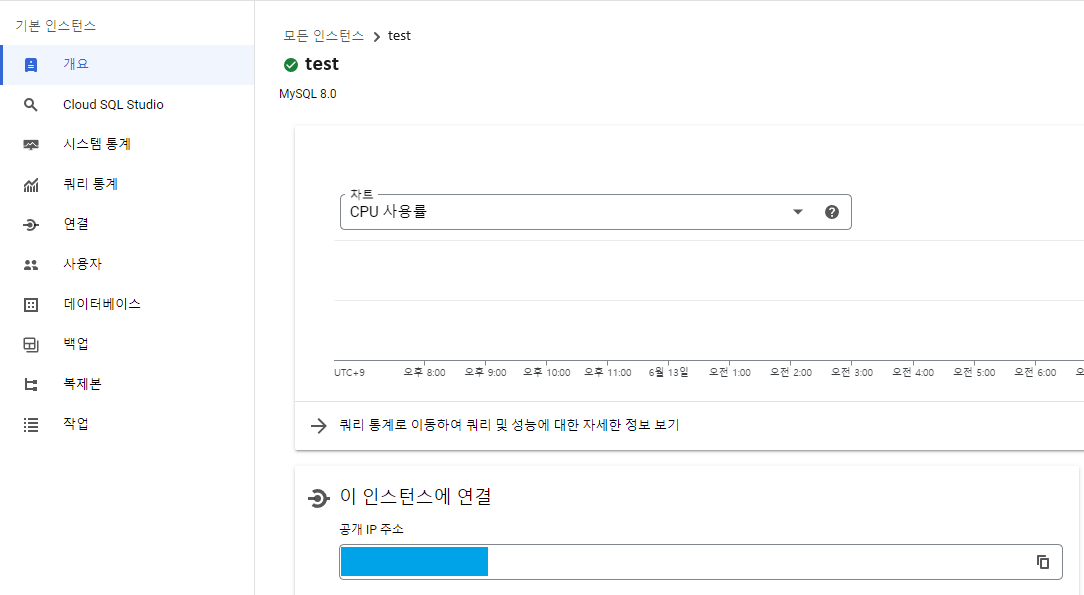Click the UTC+9 timezone label on chart
The height and width of the screenshot is (595, 1084).
[349, 372]
